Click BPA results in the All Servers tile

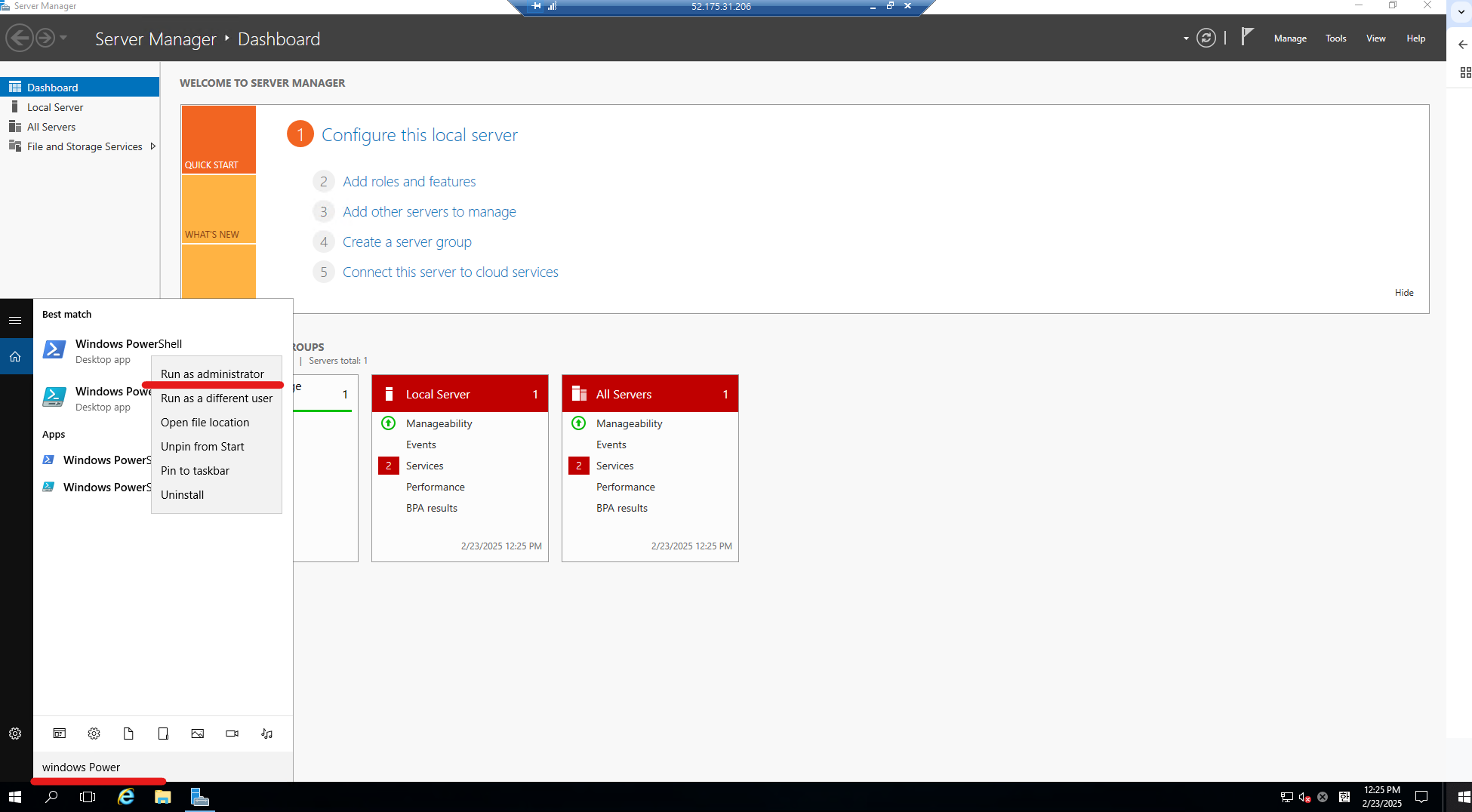[622, 509]
